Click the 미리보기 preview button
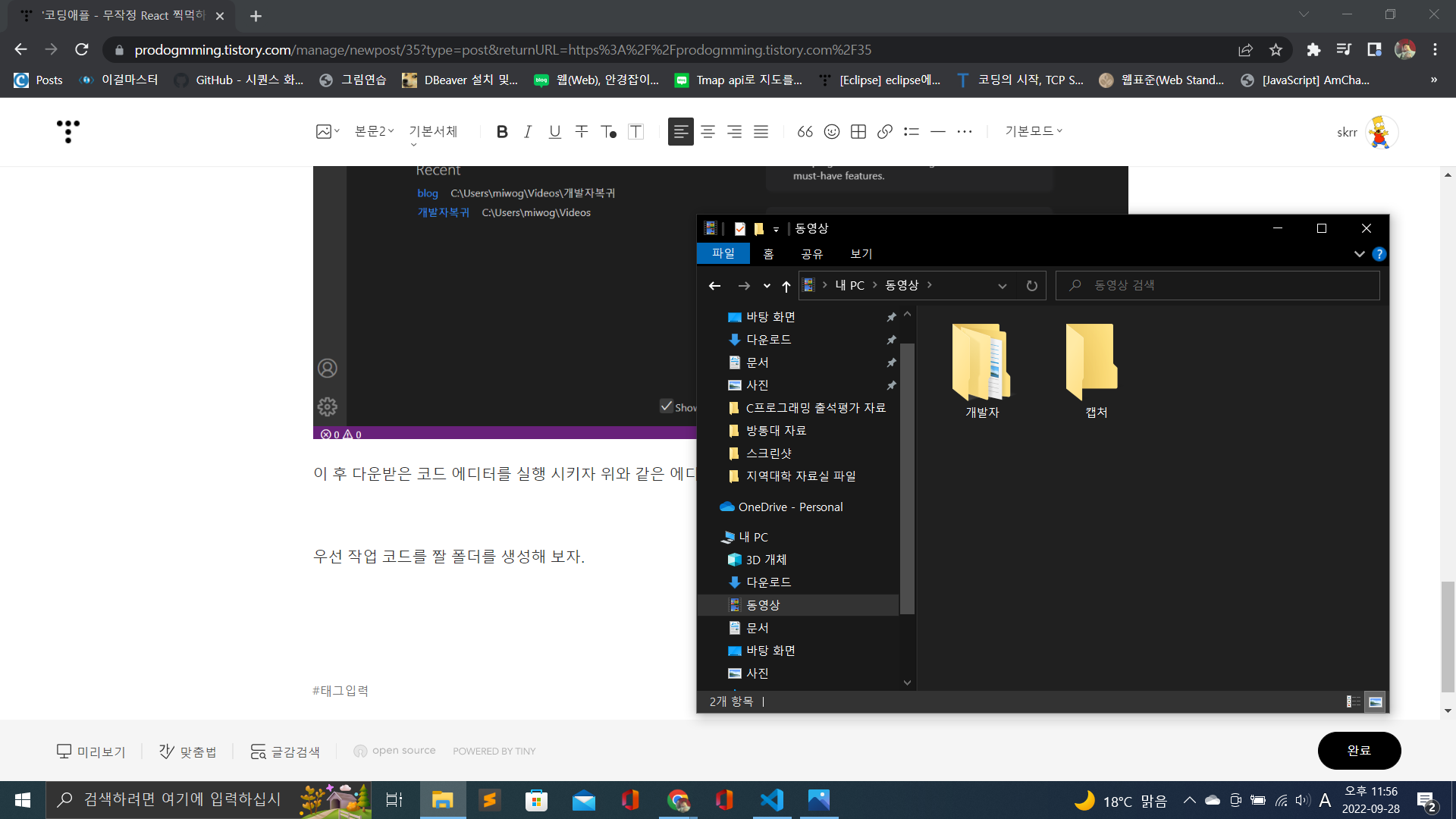1456x819 pixels. [91, 752]
